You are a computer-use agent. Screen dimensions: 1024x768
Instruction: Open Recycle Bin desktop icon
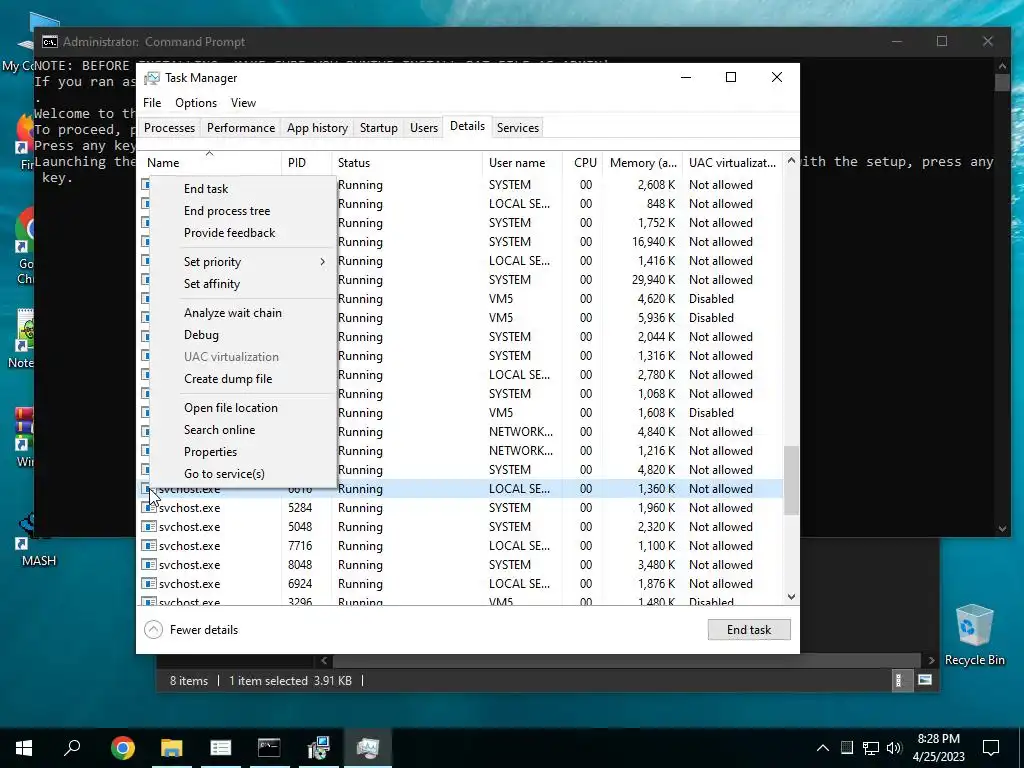(x=974, y=635)
